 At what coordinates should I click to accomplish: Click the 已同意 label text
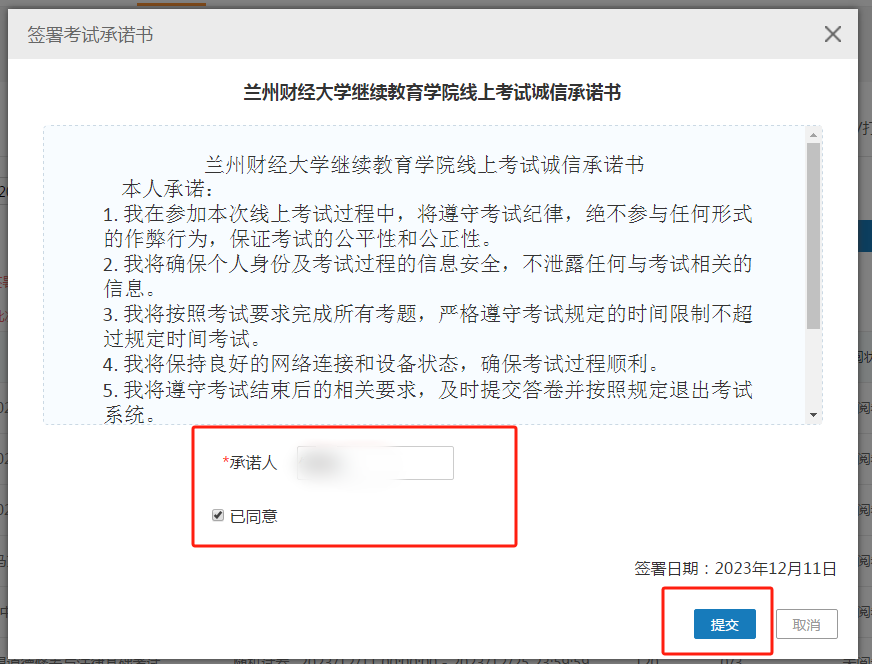tap(254, 517)
